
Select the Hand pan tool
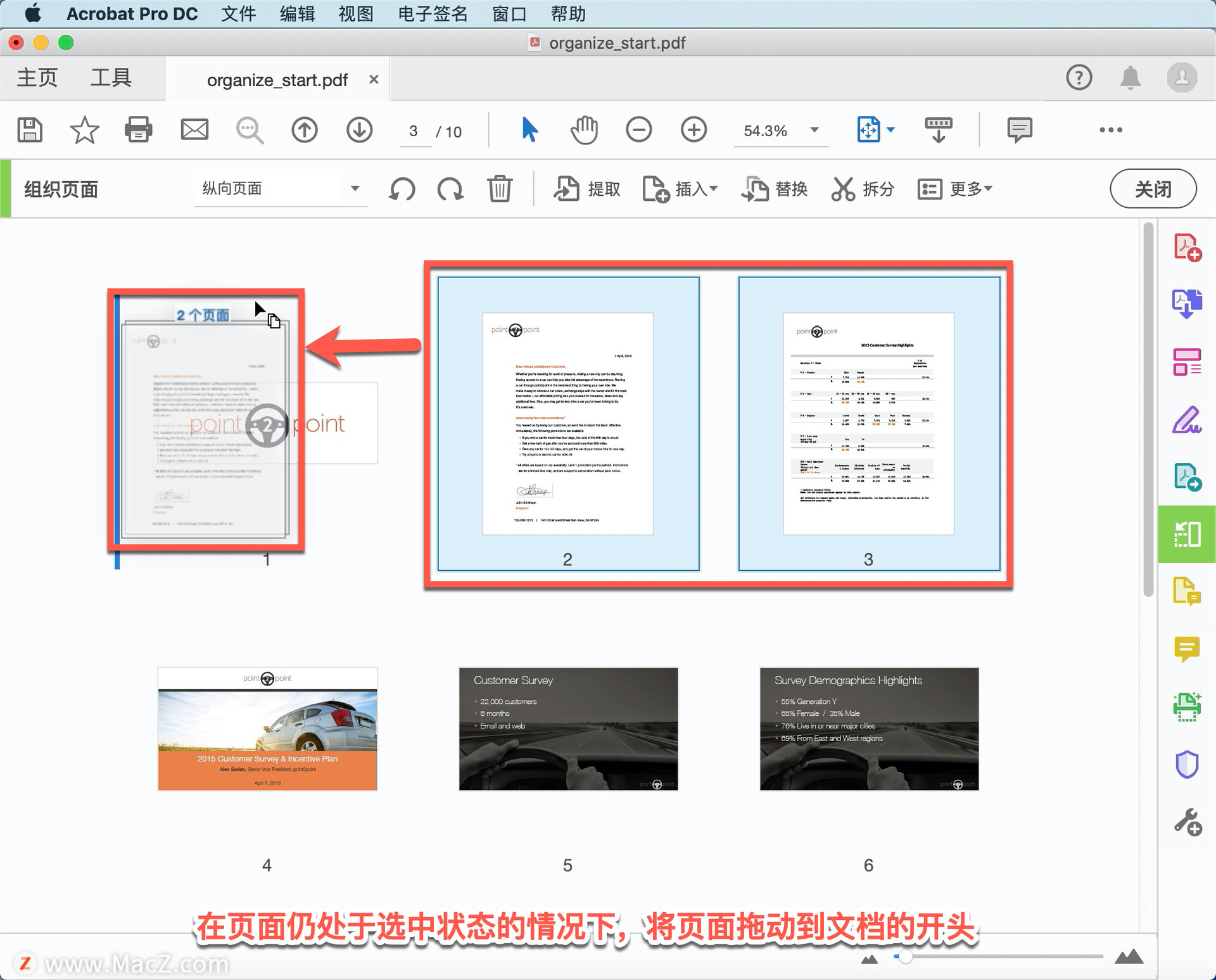coord(584,130)
